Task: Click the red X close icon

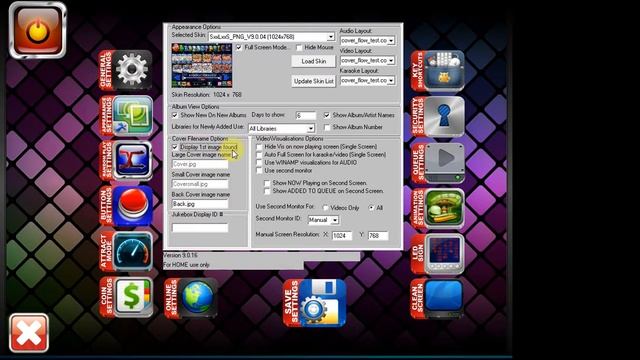Action: (29, 333)
